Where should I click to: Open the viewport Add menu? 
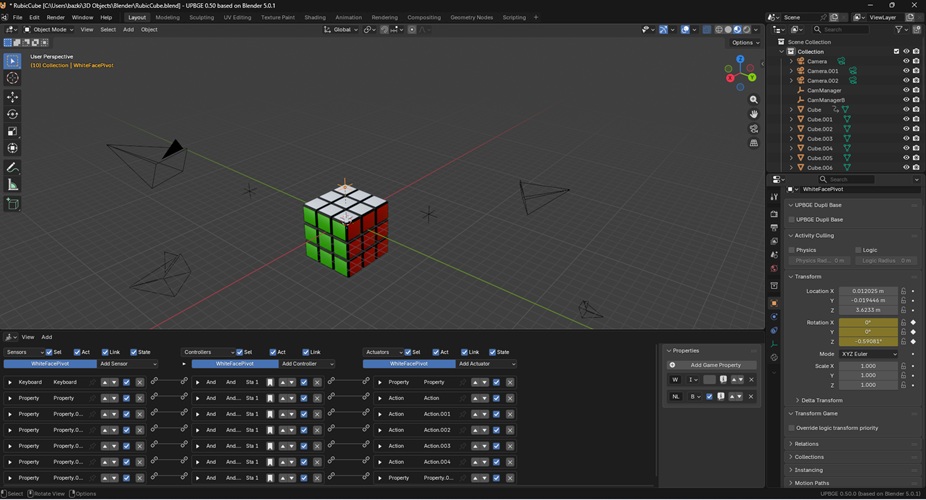(x=128, y=30)
